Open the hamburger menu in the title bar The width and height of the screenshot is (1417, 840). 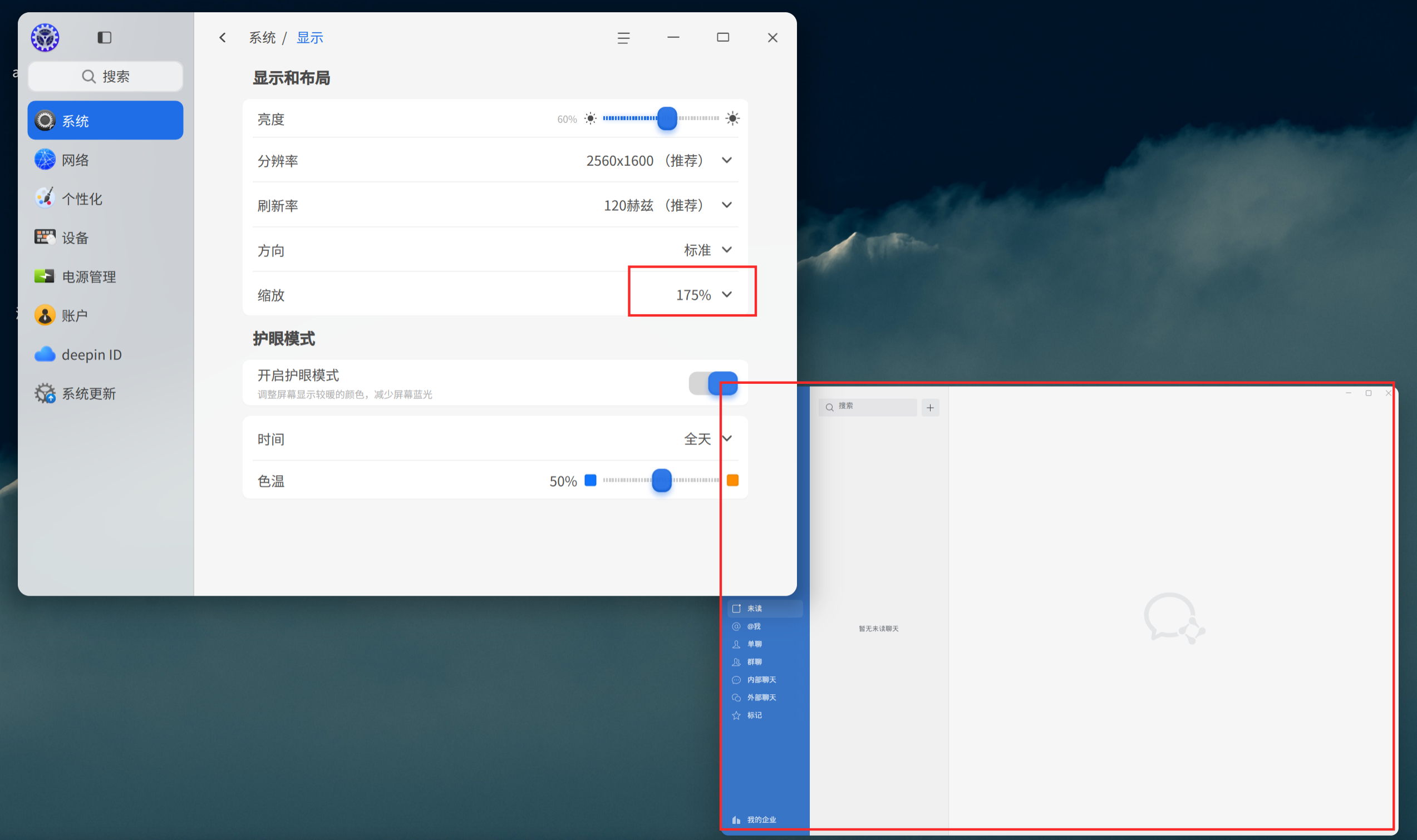pos(623,38)
